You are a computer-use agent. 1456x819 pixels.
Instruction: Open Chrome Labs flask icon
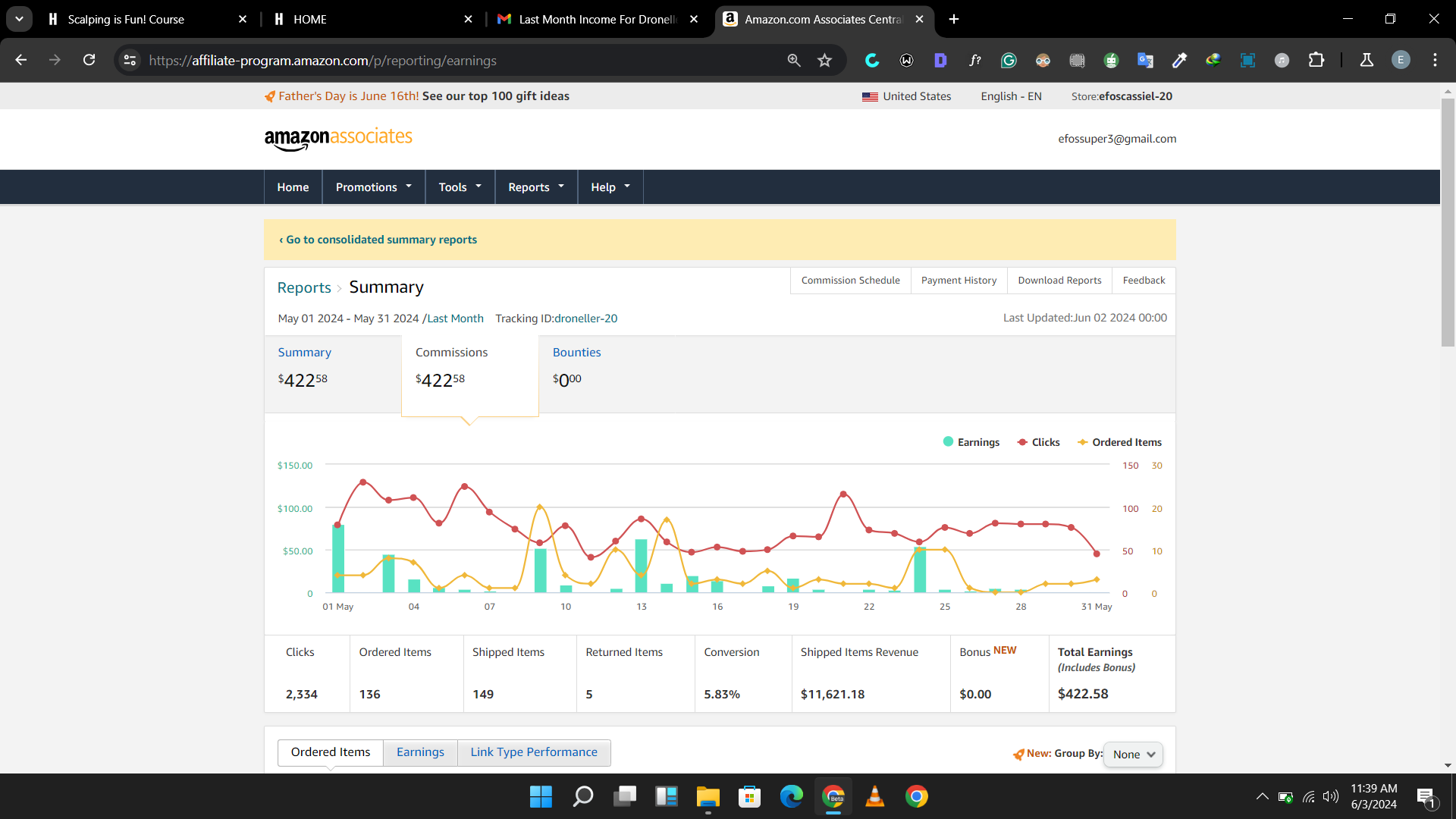(1367, 60)
